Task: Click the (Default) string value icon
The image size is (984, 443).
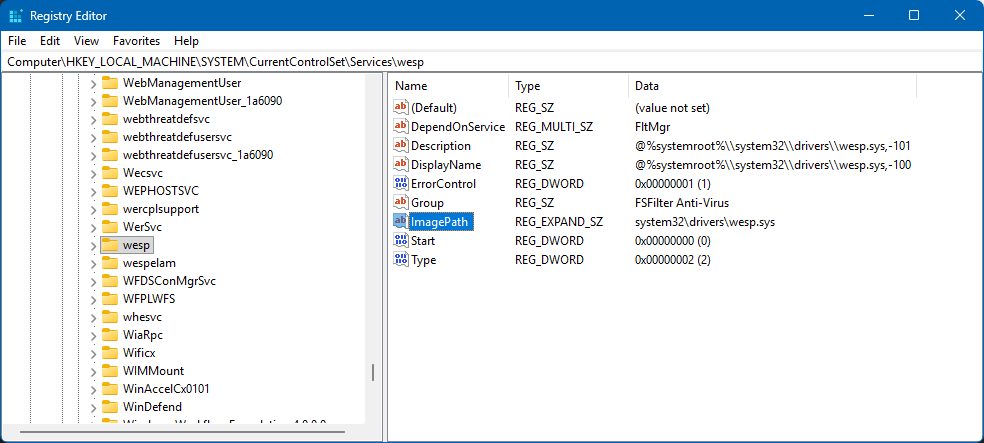Action: coord(400,107)
